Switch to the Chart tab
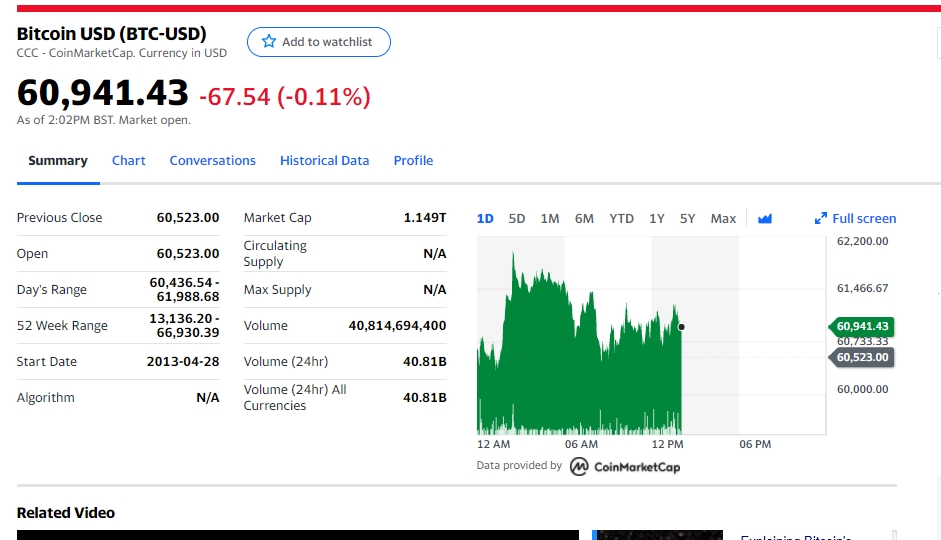This screenshot has height=540, width=941. pyautogui.click(x=128, y=160)
